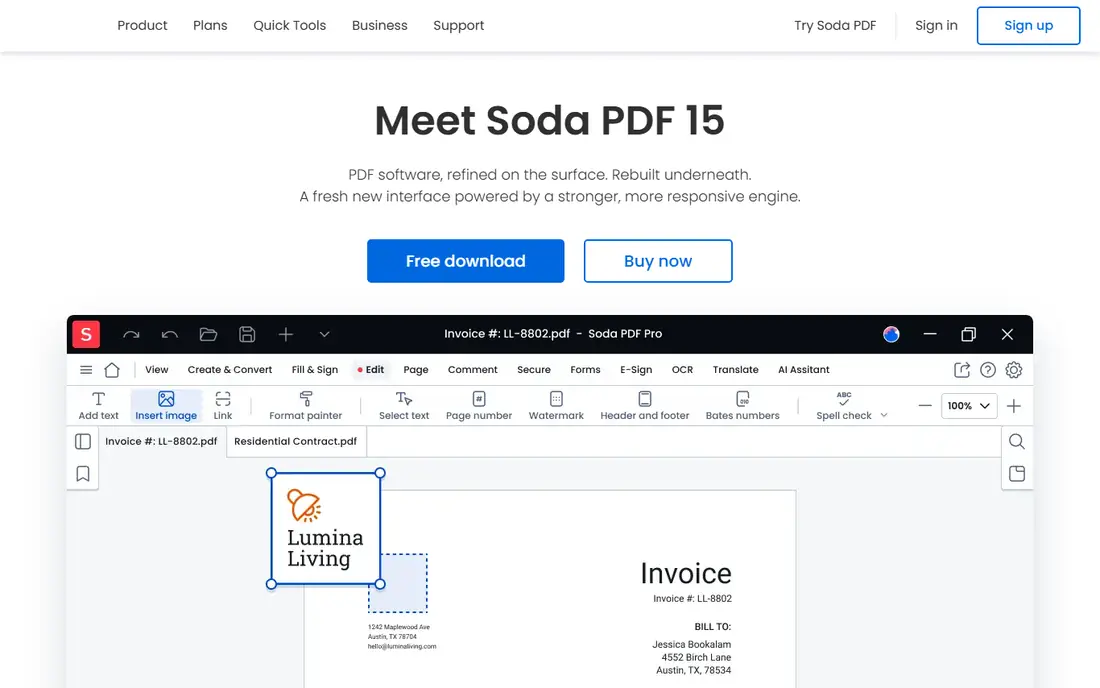Click the share/export icon
This screenshot has width=1100, height=688.
point(962,370)
